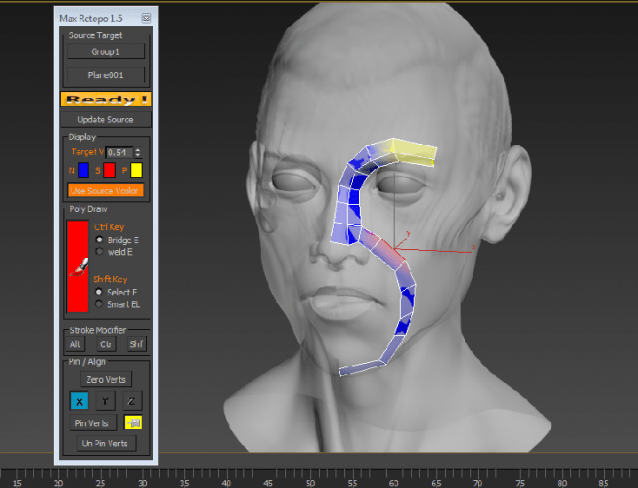Click the Update Source button
638x488 pixels.
click(x=105, y=119)
